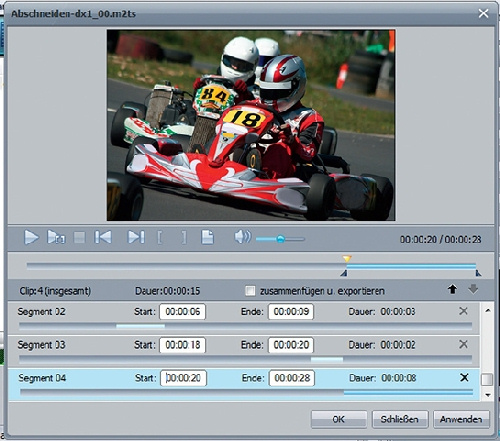
Task: Mute audio via the speaker icon
Action: pyautogui.click(x=242, y=237)
